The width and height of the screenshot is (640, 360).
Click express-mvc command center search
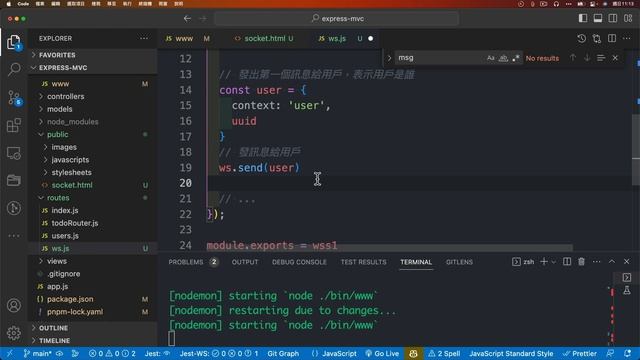337,18
